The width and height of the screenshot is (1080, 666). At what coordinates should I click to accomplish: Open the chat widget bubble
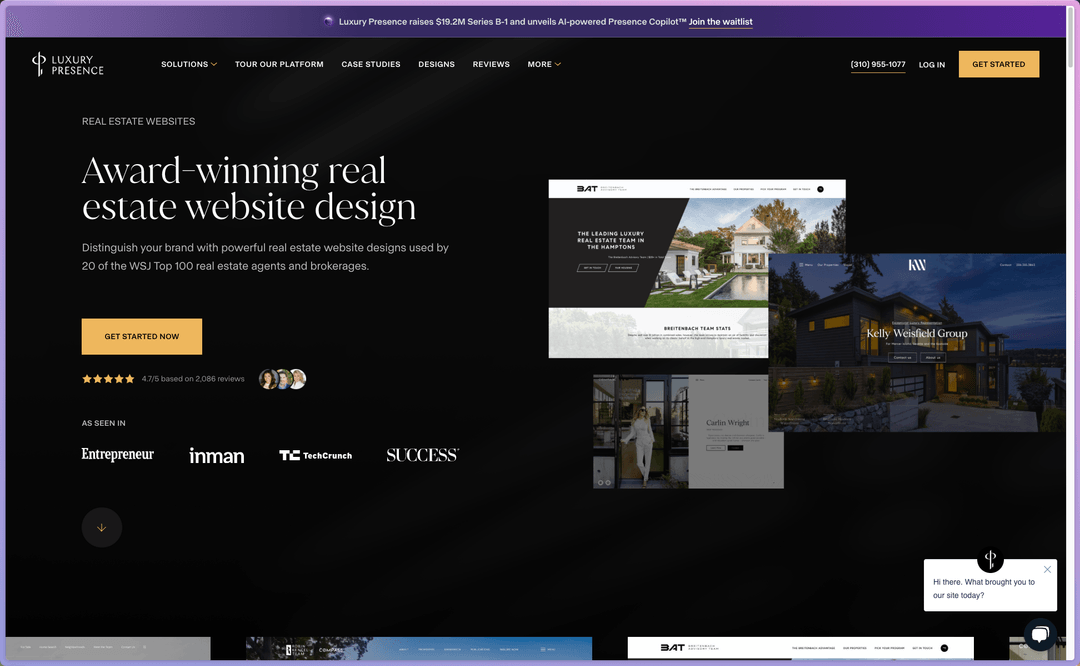pos(1040,634)
